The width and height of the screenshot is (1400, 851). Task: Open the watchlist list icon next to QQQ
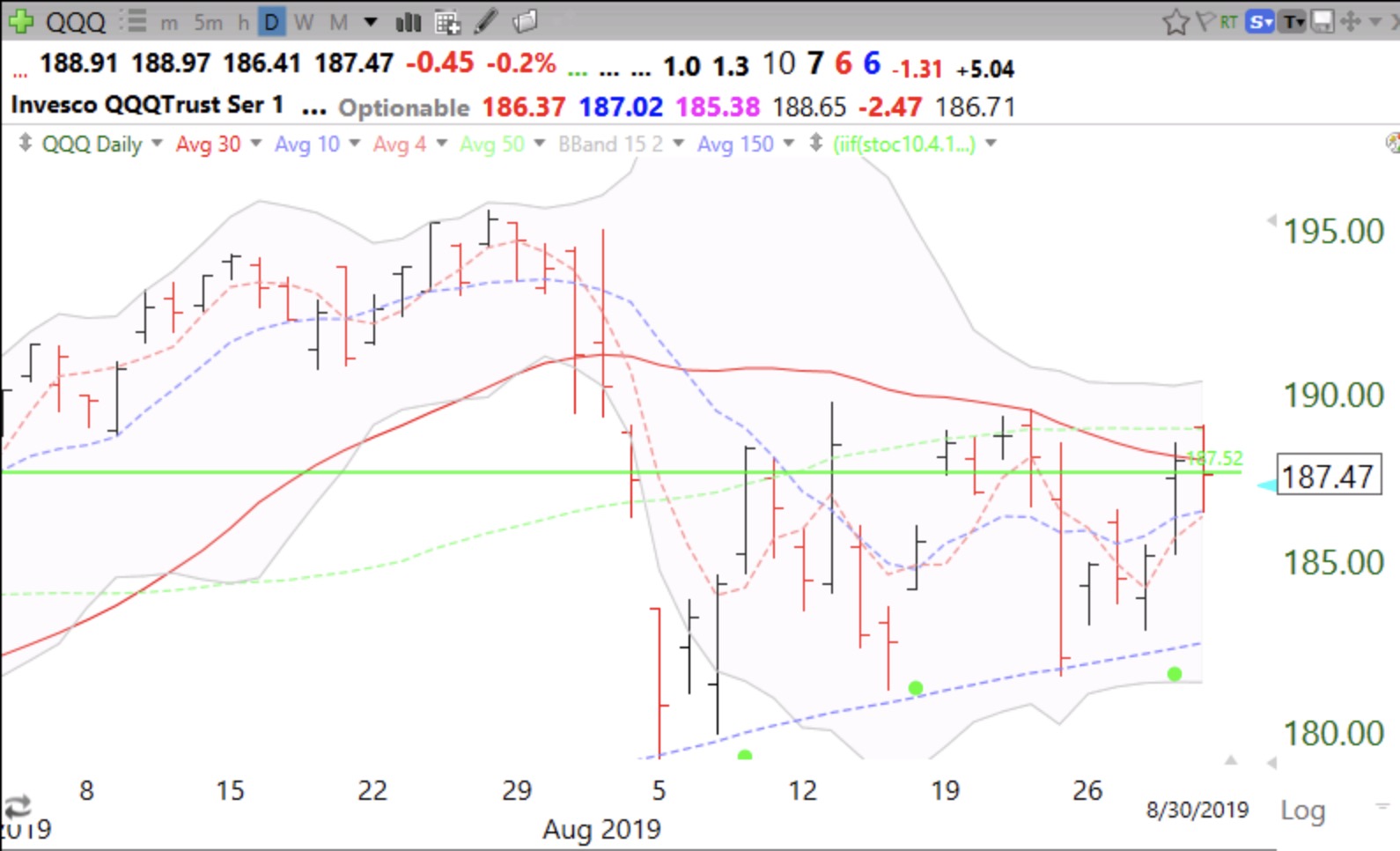(133, 21)
